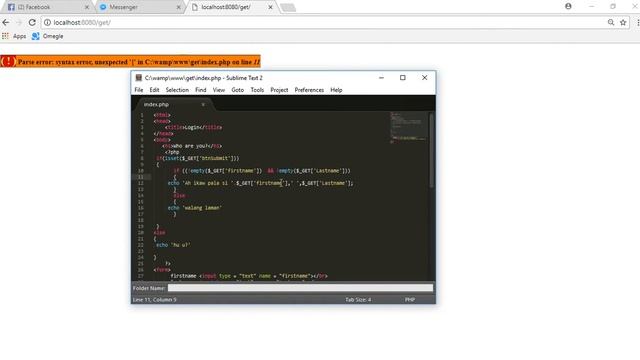Click the 'walang laman' echo line
The width and height of the screenshot is (640, 360).
(x=195, y=208)
